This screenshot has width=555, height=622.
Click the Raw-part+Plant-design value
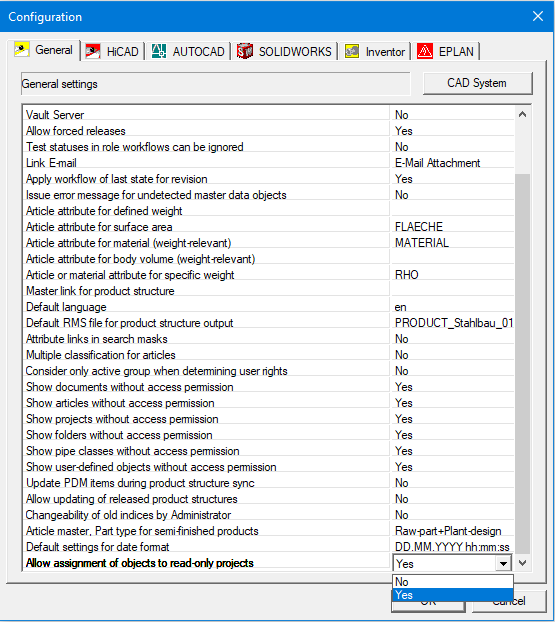[x=448, y=531]
